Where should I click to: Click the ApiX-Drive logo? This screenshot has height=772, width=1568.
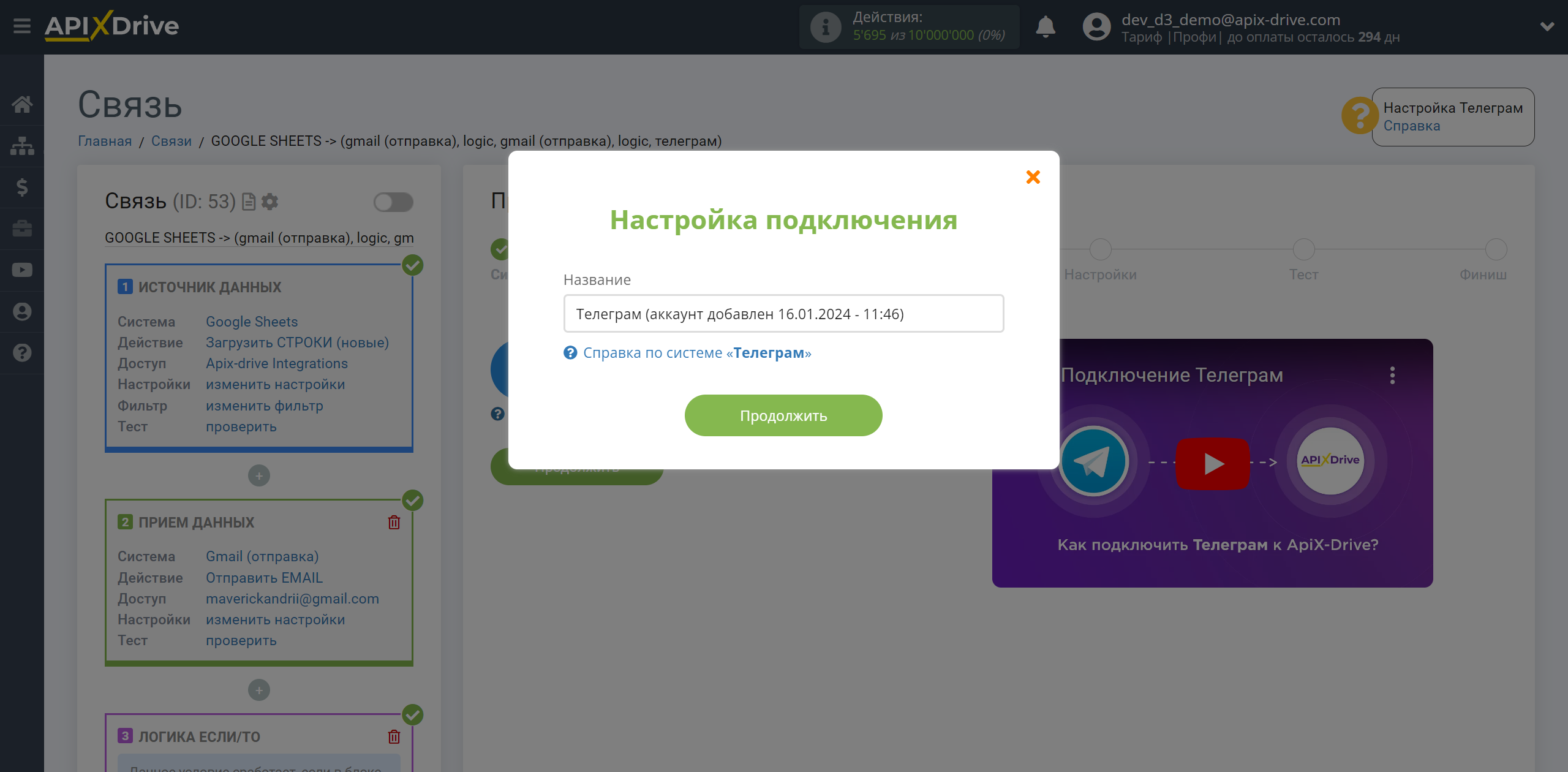(x=111, y=26)
